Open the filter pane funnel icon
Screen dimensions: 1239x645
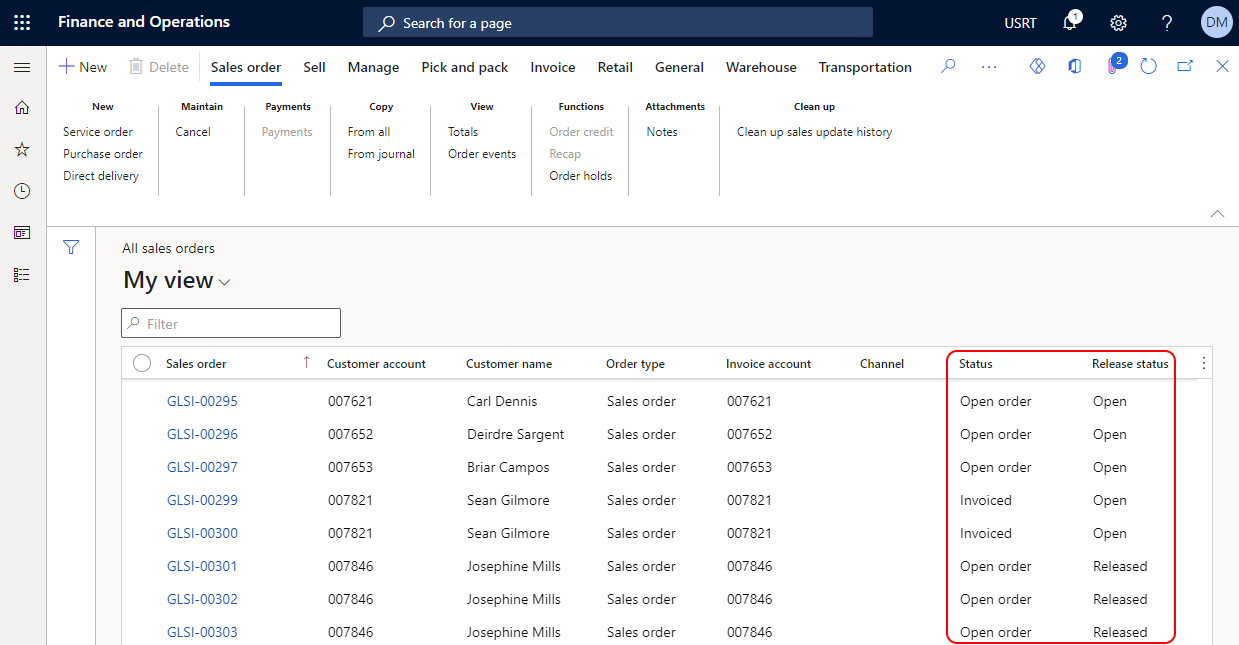71,247
